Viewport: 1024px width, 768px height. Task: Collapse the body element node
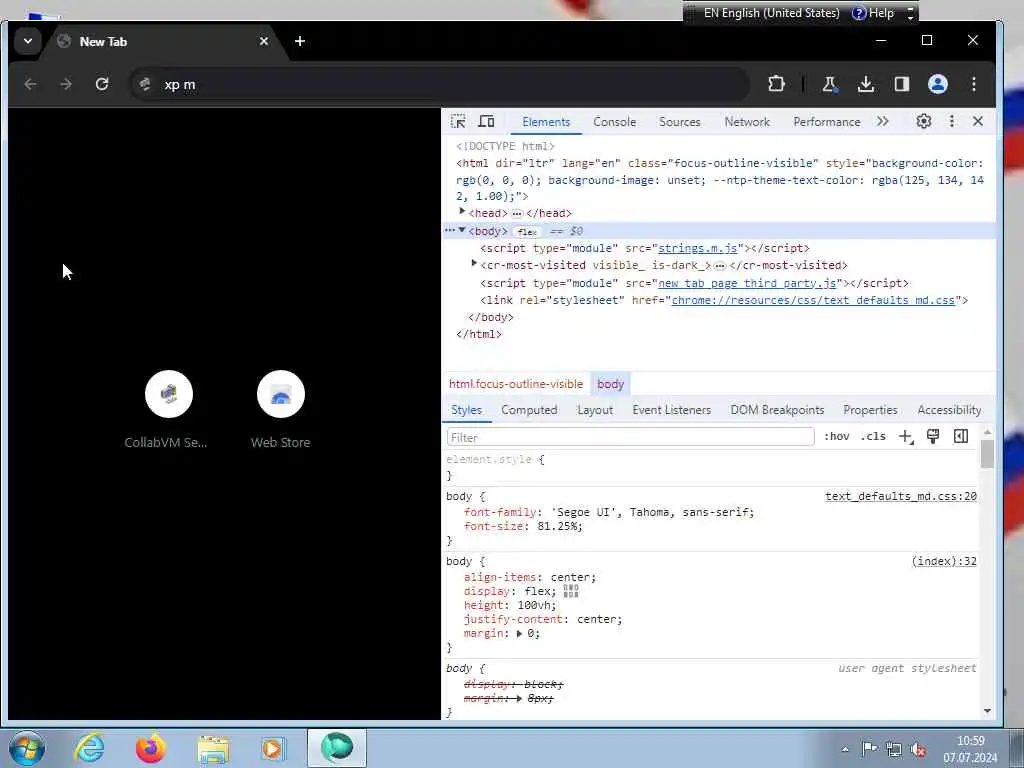462,230
